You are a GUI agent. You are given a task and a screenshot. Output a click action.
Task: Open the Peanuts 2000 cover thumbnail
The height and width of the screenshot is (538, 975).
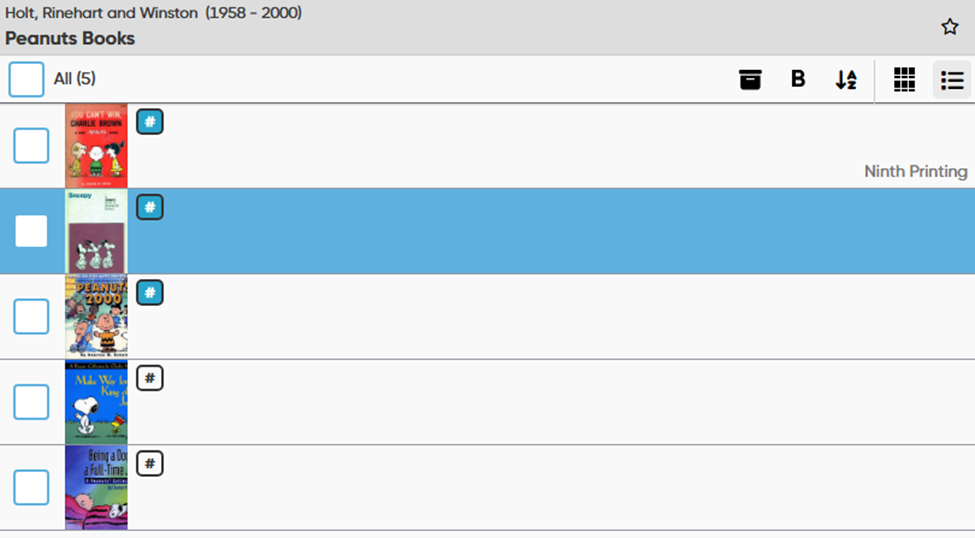96,317
